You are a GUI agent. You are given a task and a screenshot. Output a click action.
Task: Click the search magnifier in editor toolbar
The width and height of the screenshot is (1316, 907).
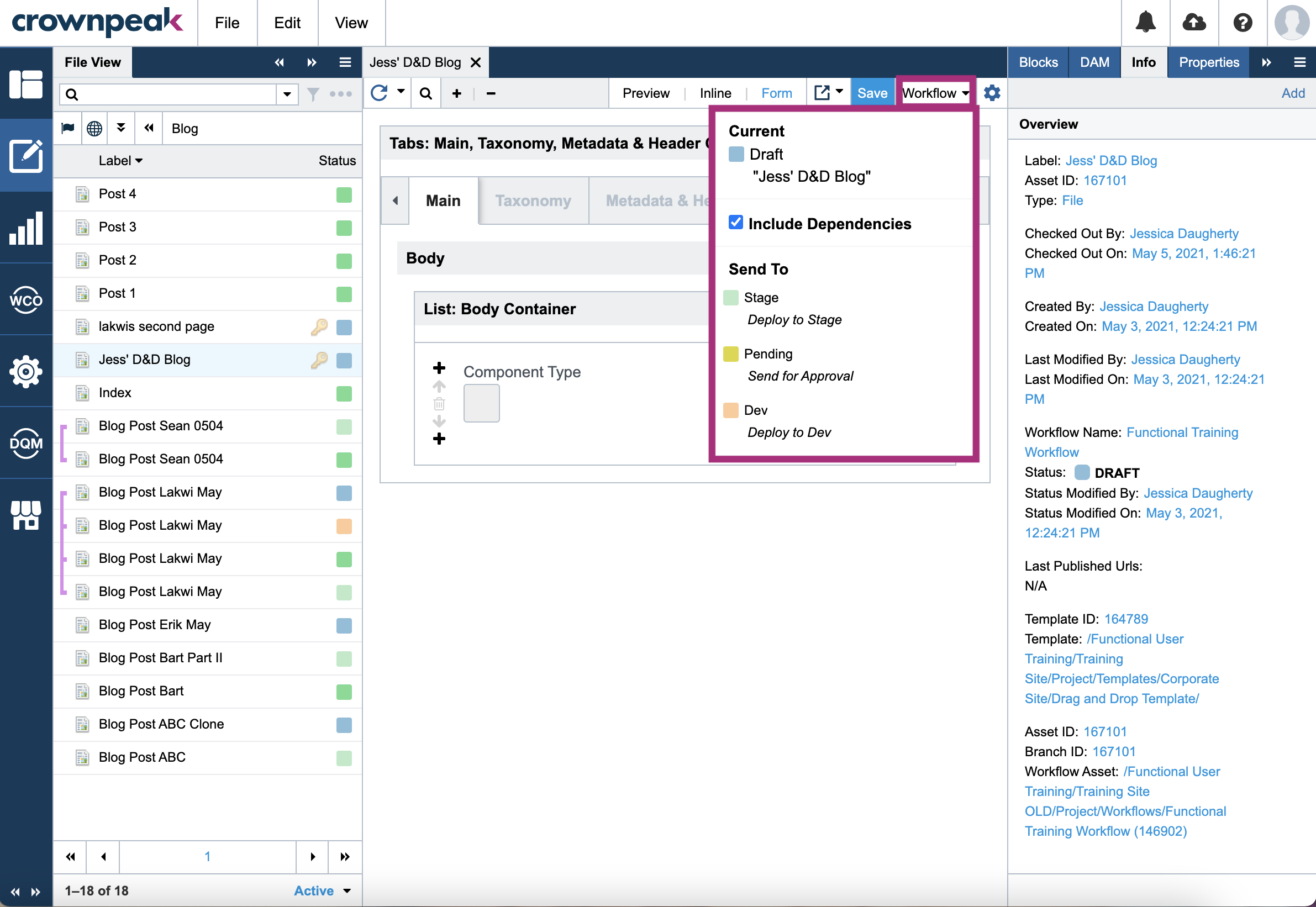pyautogui.click(x=426, y=93)
